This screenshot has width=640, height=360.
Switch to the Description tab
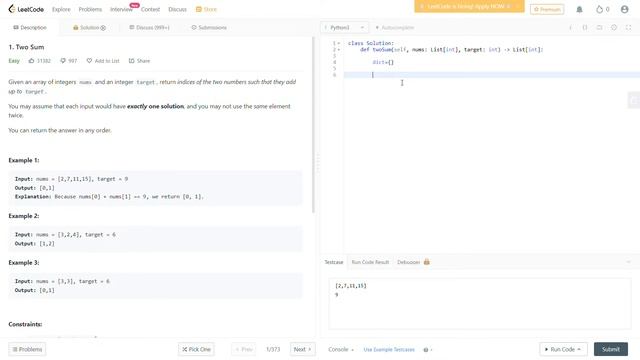click(30, 27)
